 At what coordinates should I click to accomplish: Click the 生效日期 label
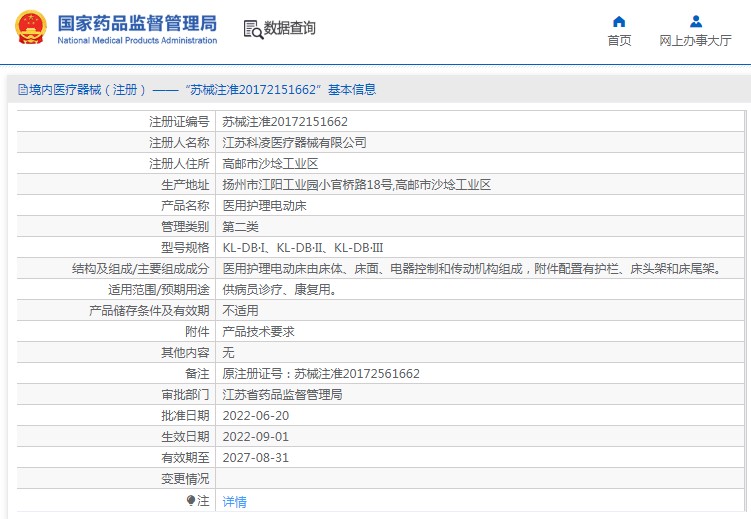[x=185, y=437]
